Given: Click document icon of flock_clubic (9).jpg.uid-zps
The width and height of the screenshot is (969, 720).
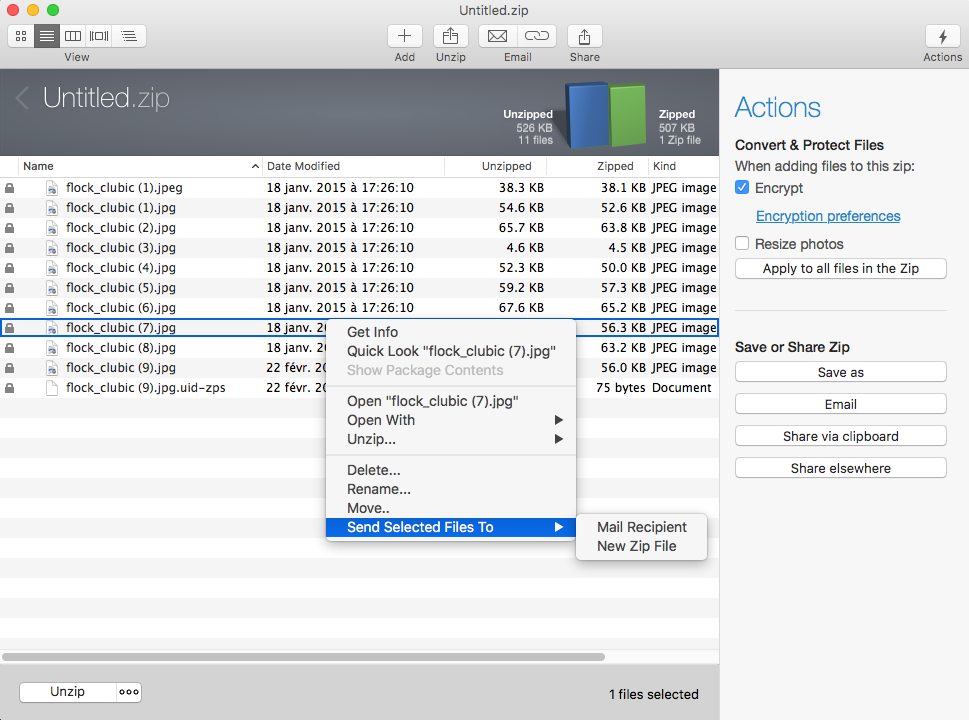Looking at the screenshot, I should [52, 388].
